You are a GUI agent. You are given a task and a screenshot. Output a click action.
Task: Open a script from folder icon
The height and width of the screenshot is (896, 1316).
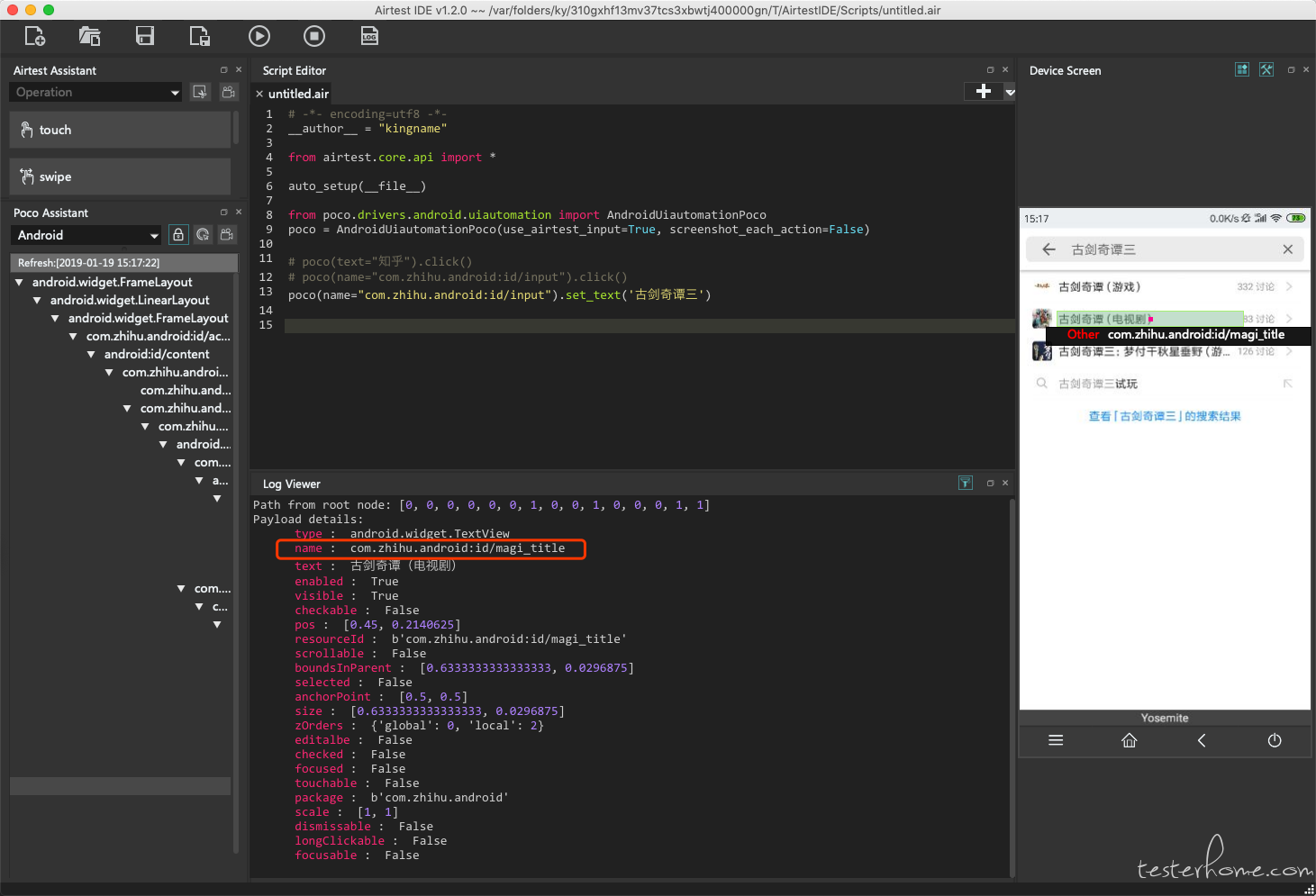[x=89, y=36]
